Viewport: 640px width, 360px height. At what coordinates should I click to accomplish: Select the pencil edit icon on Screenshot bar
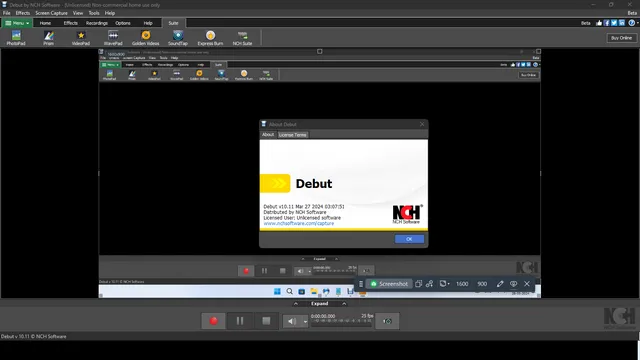pyautogui.click(x=500, y=284)
